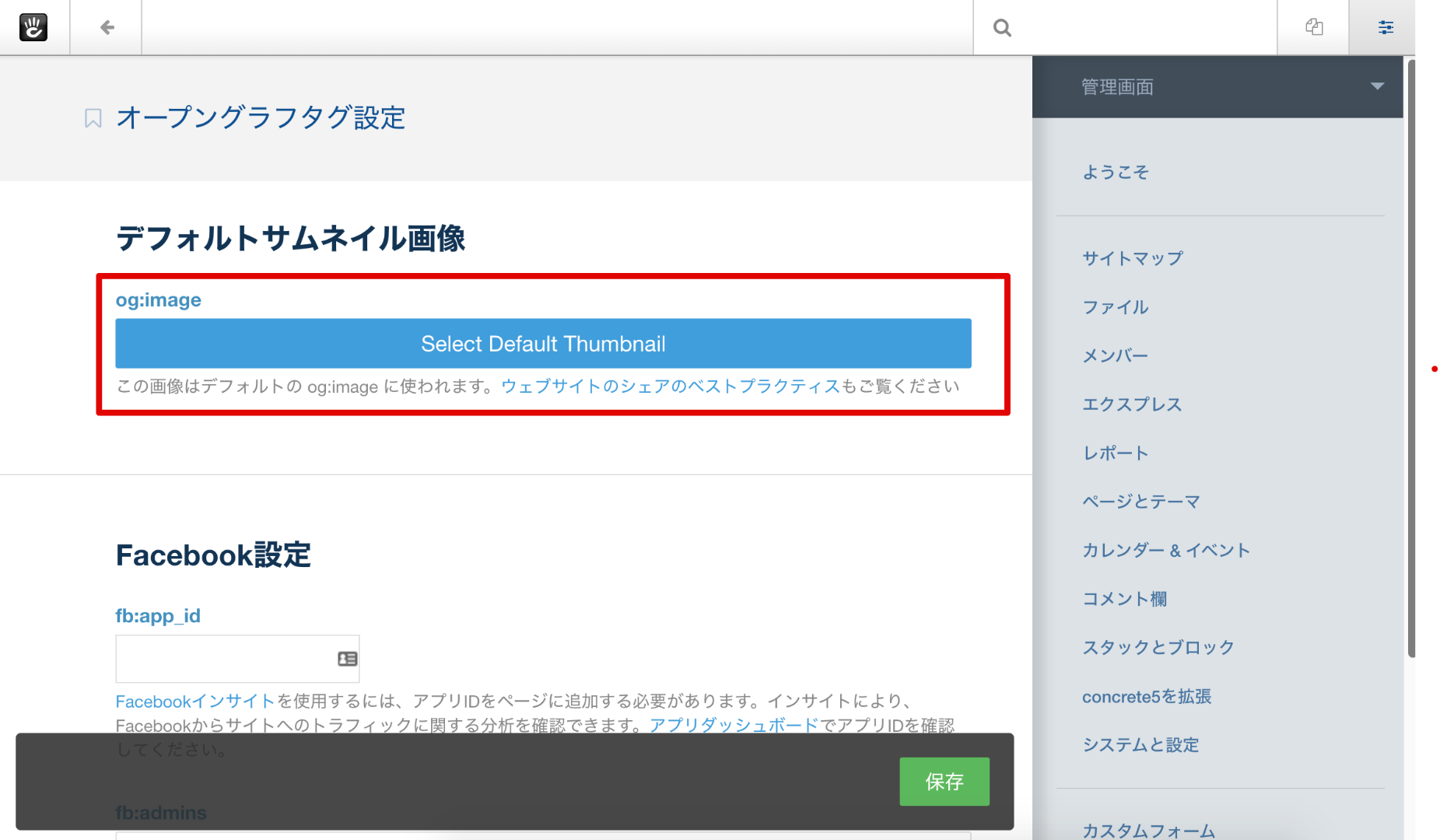Bookmark page using the bookmark icon
The width and height of the screenshot is (1440, 840).
[93, 118]
